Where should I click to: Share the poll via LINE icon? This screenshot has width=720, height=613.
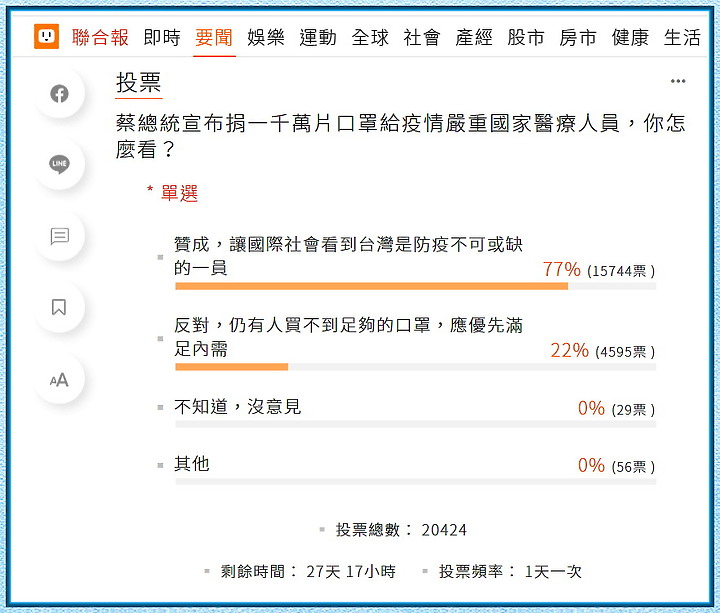pos(59,164)
